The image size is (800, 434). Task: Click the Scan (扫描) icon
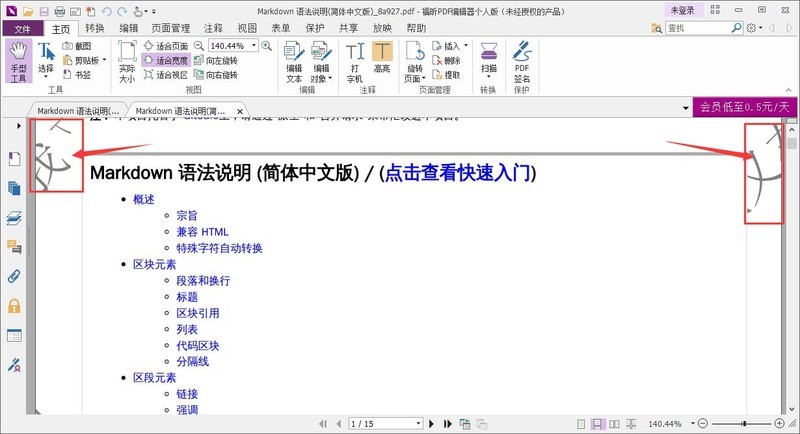tap(489, 51)
